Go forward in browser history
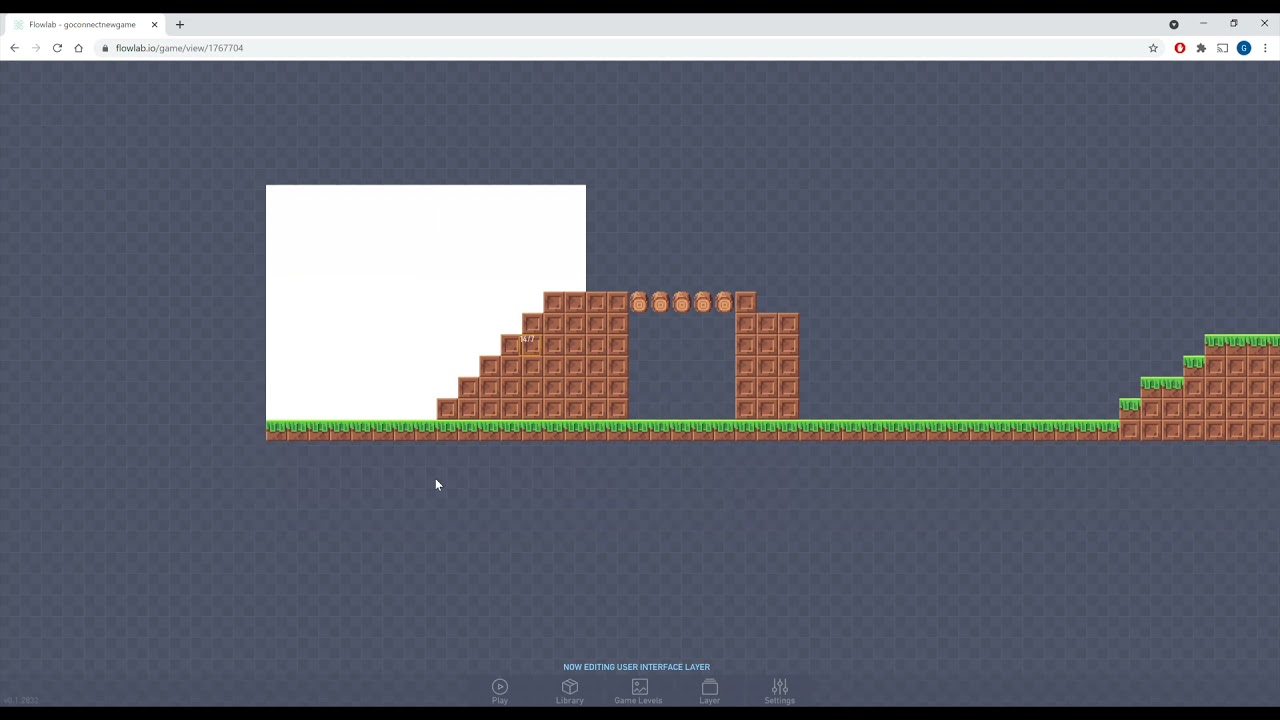The image size is (1280, 720). point(36,48)
